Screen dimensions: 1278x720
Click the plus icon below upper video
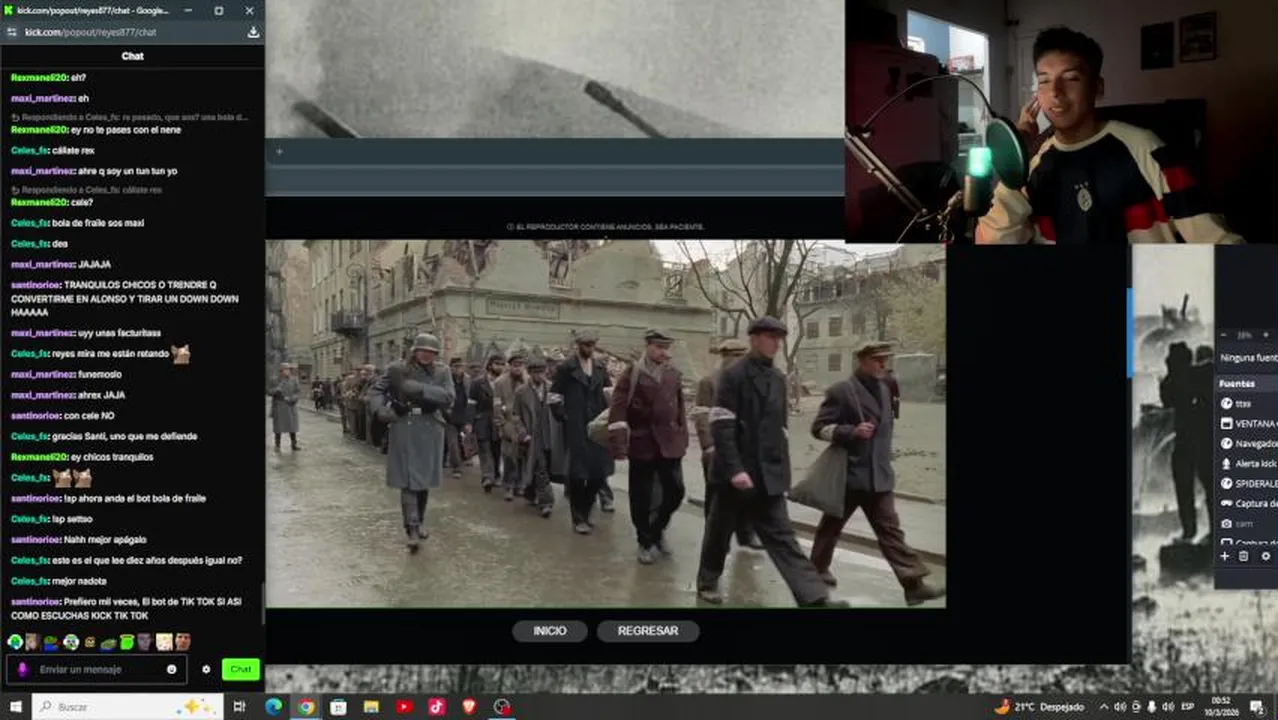(x=279, y=152)
